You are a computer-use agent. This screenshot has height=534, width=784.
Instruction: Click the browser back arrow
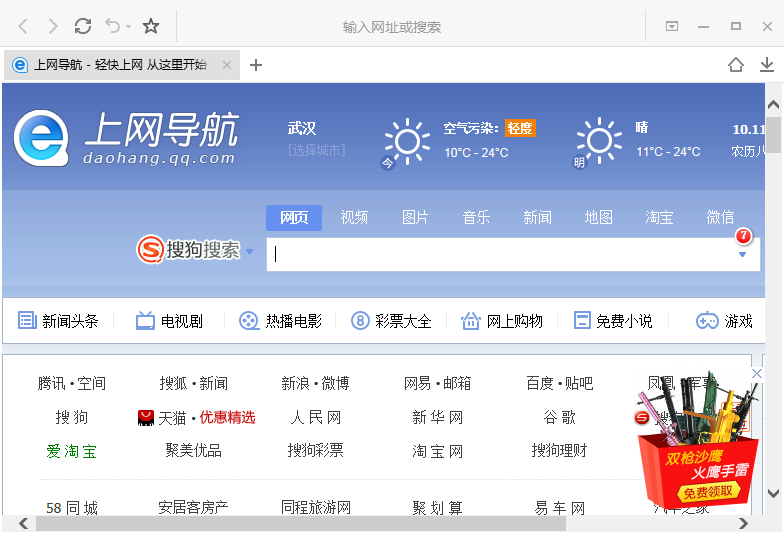[23, 26]
